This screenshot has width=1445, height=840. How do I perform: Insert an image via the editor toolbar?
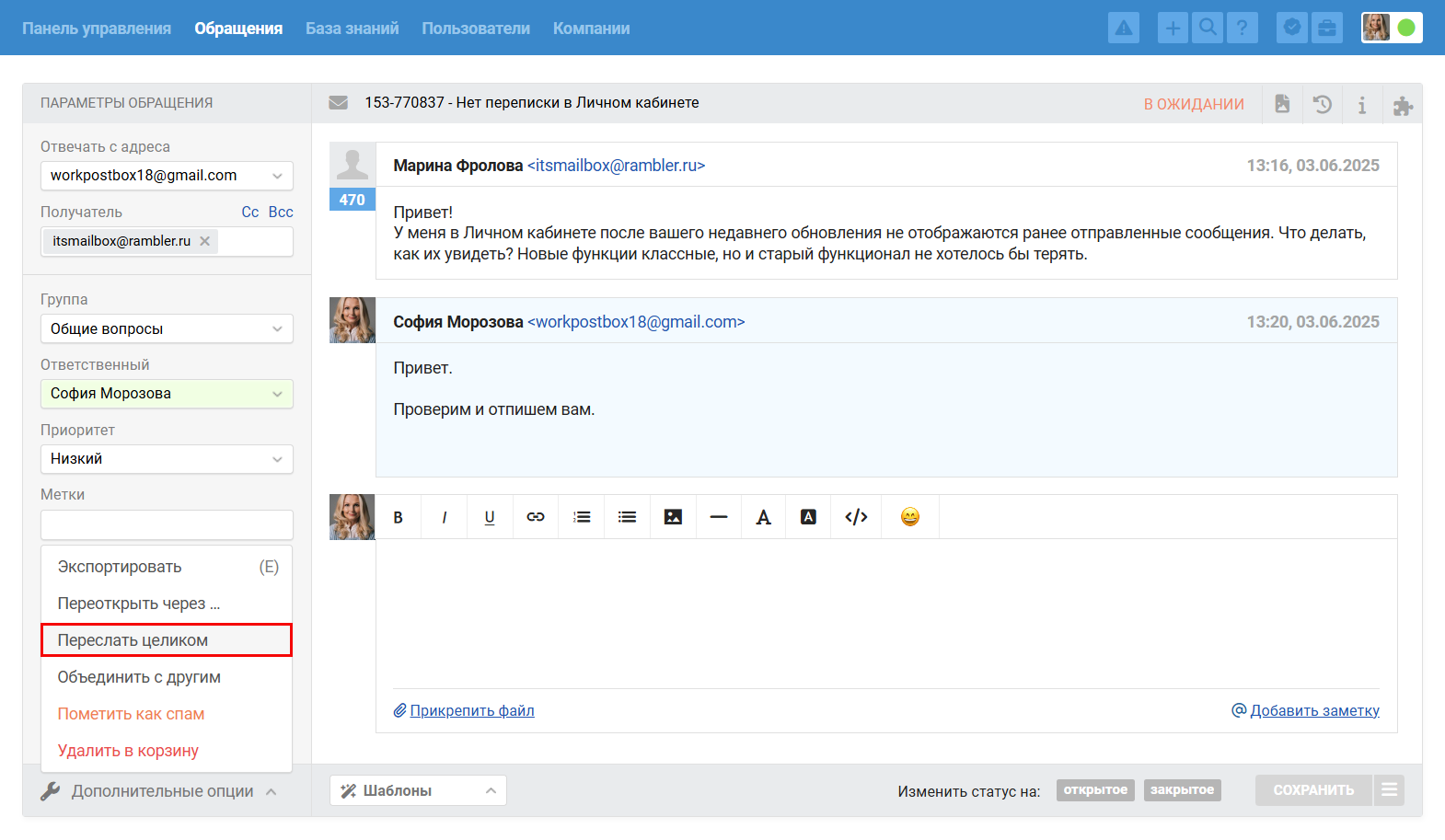click(x=673, y=517)
